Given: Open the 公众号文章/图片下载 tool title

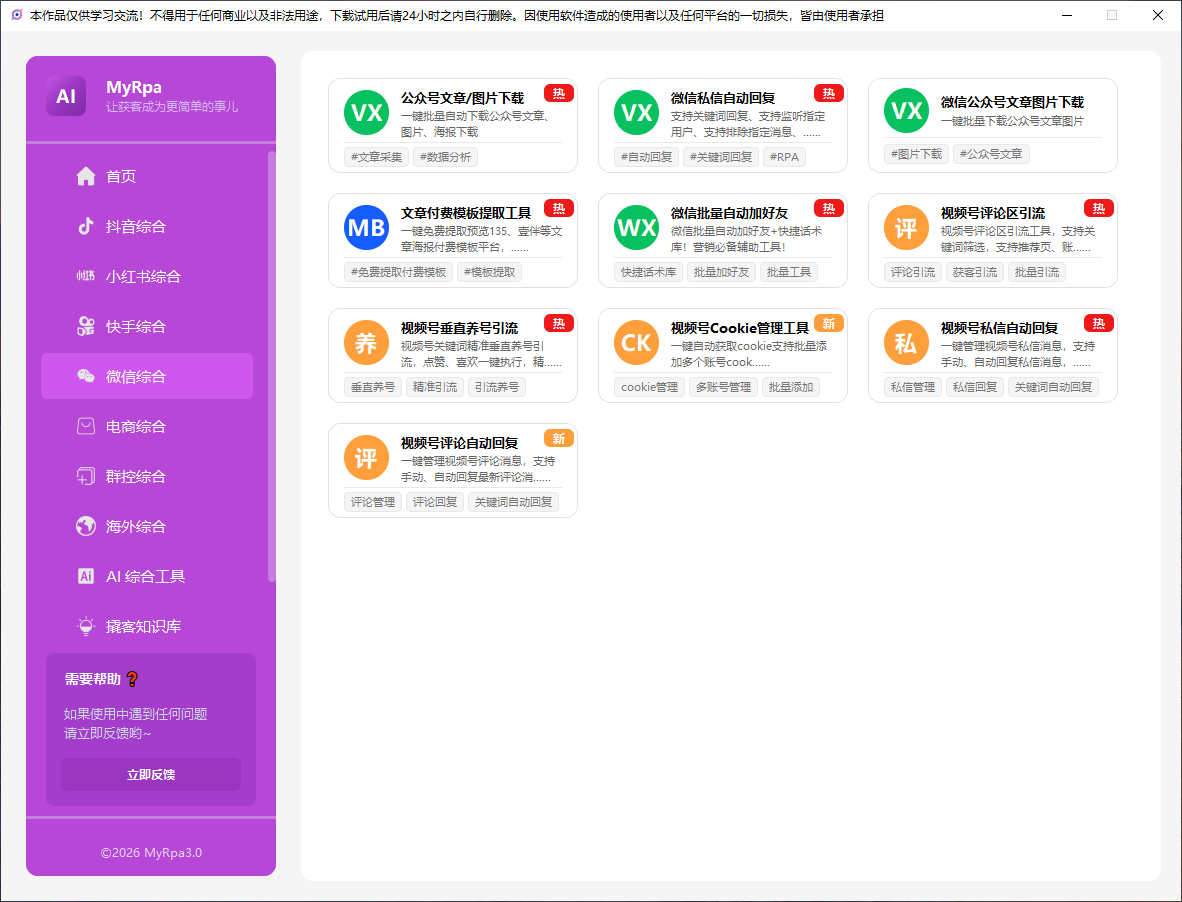Looking at the screenshot, I should click(462, 98).
